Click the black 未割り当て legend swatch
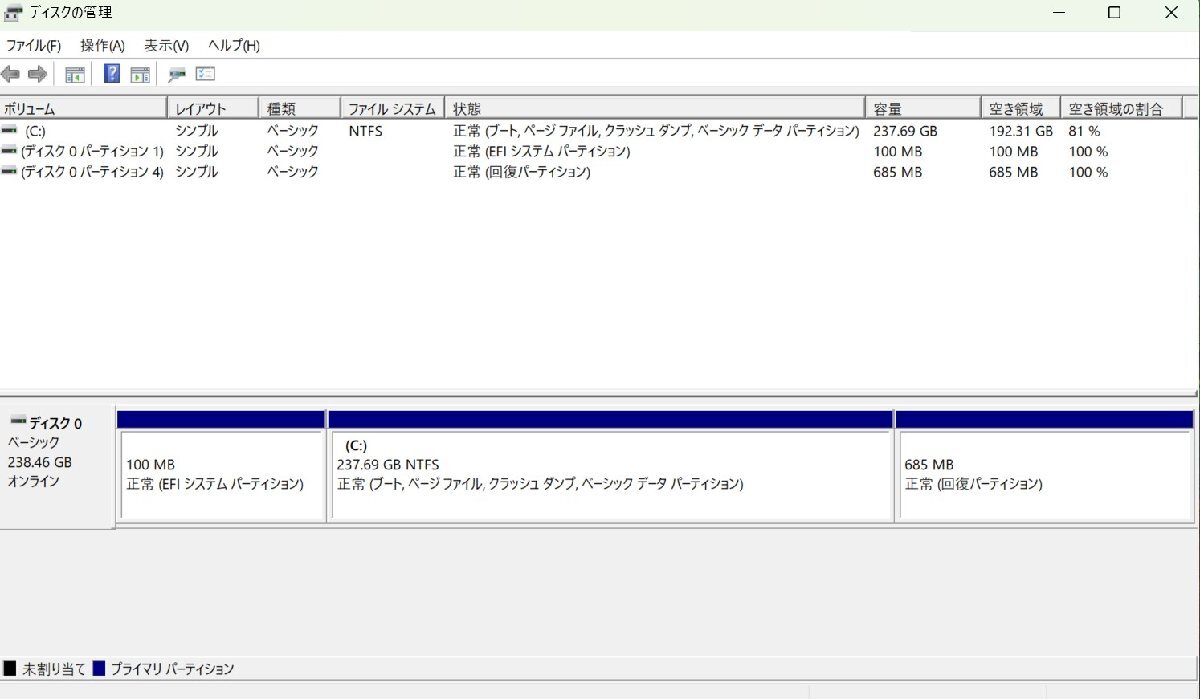 [10, 669]
